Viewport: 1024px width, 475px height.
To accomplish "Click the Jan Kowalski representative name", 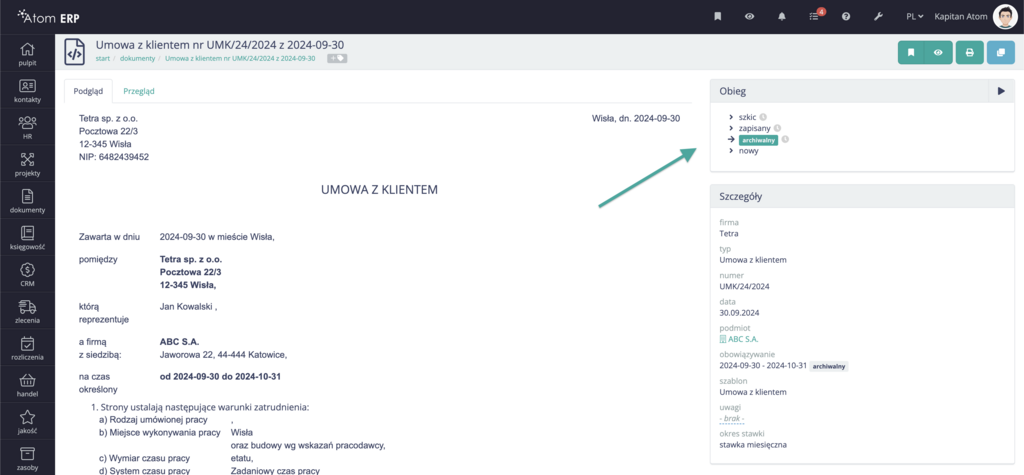I will pyautogui.click(x=186, y=306).
